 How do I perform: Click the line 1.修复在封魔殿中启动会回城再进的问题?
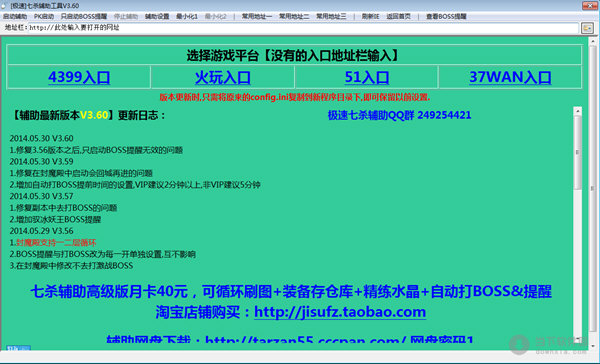coord(81,173)
